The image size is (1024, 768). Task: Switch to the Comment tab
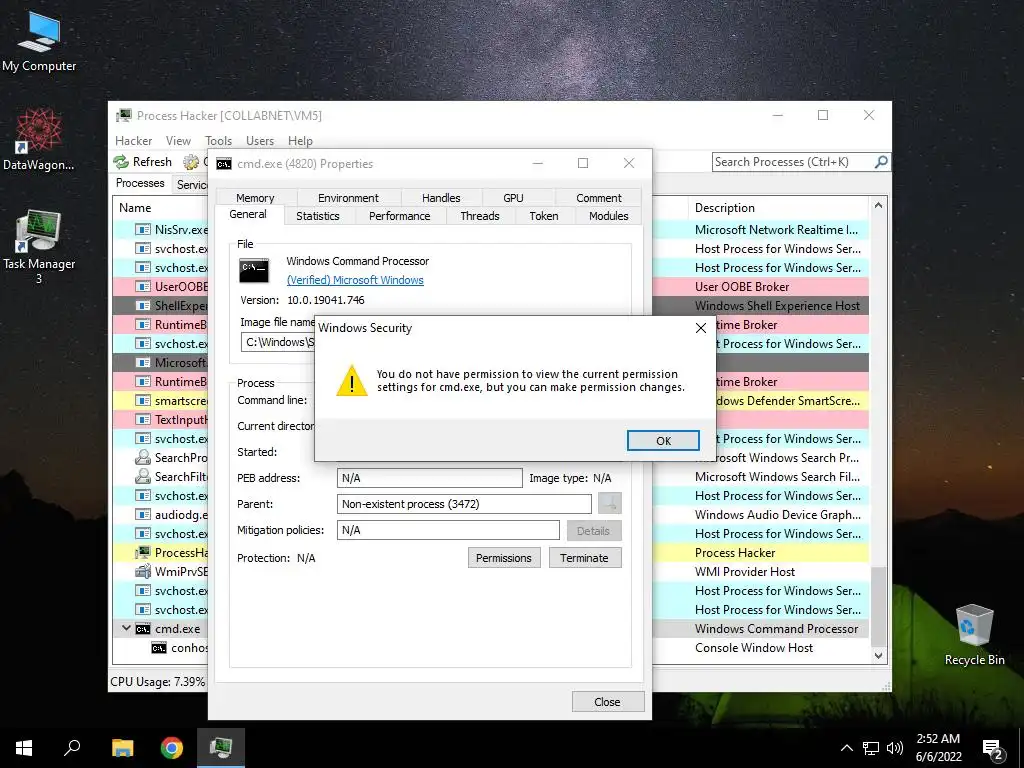(599, 198)
